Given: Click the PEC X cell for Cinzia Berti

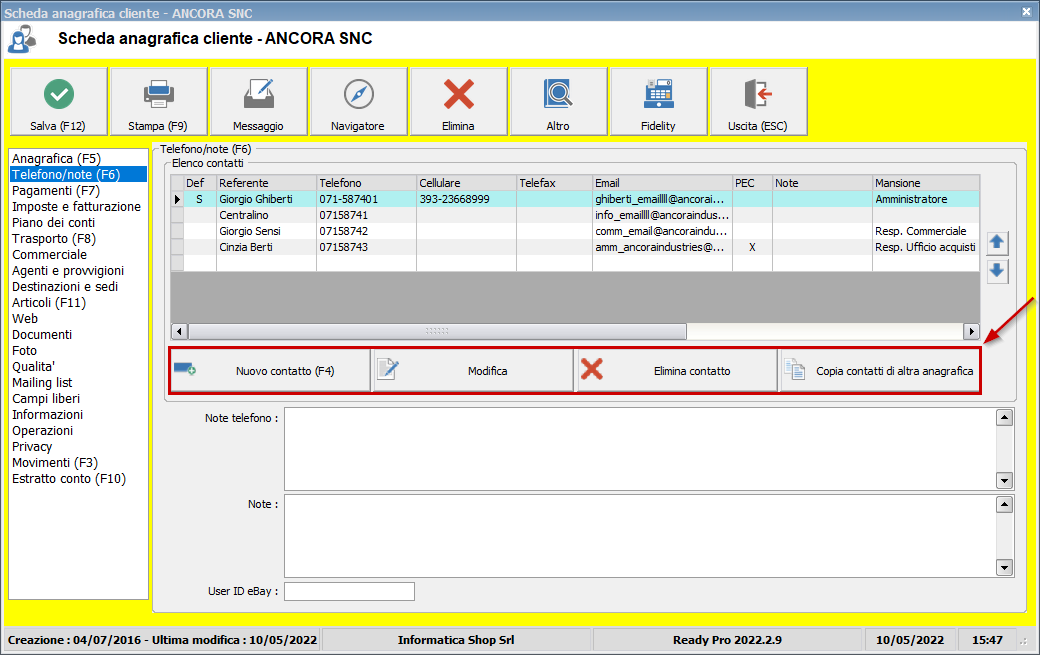Looking at the screenshot, I should [x=752, y=247].
